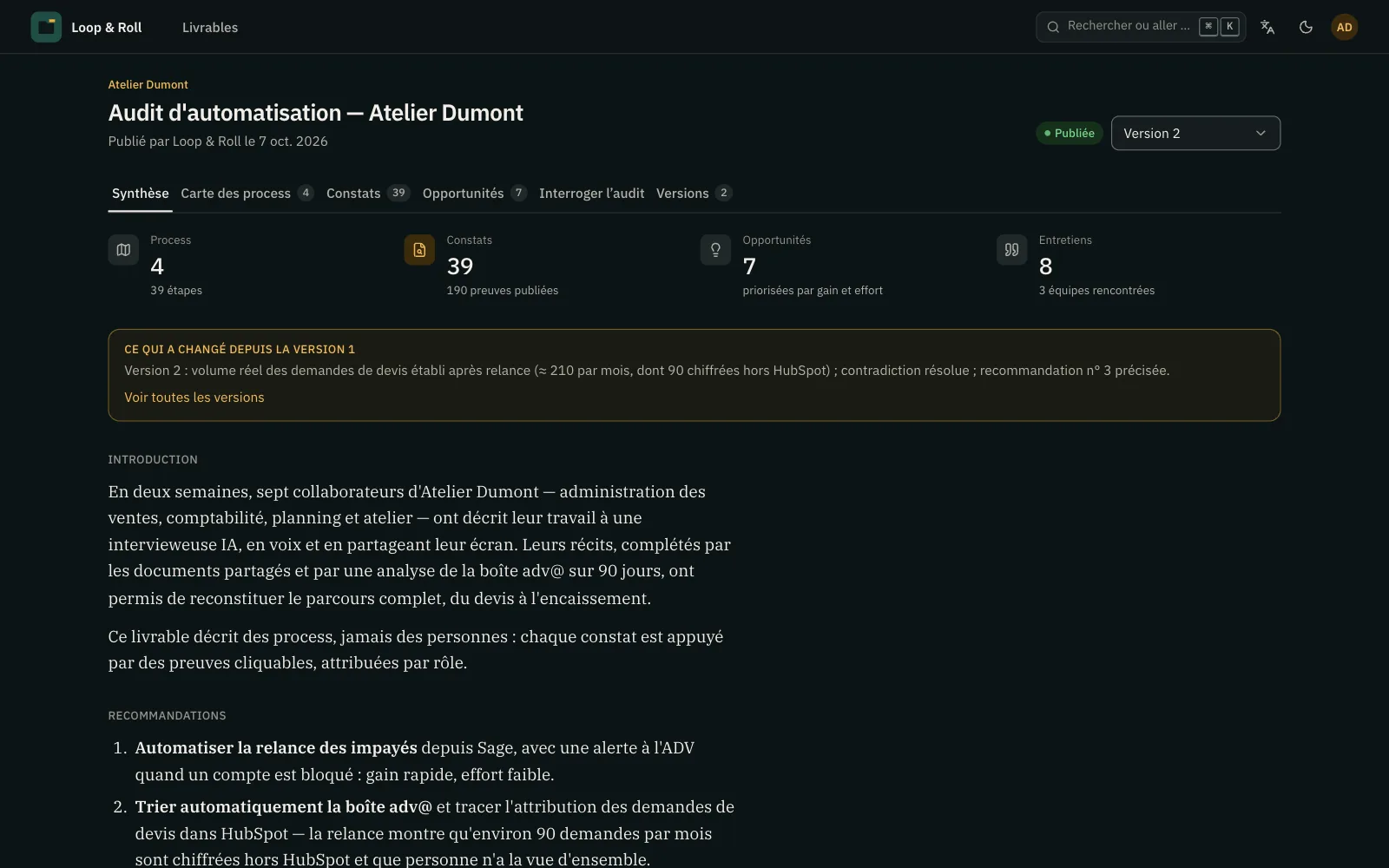Click the Loop & Roll logo icon
1389x868 pixels.
pos(46,27)
